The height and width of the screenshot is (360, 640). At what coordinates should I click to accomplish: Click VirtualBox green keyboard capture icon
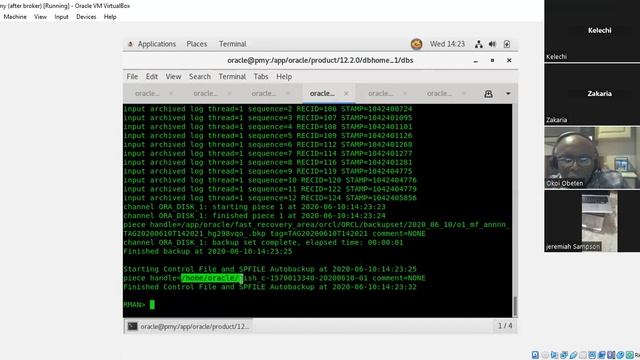point(629,355)
